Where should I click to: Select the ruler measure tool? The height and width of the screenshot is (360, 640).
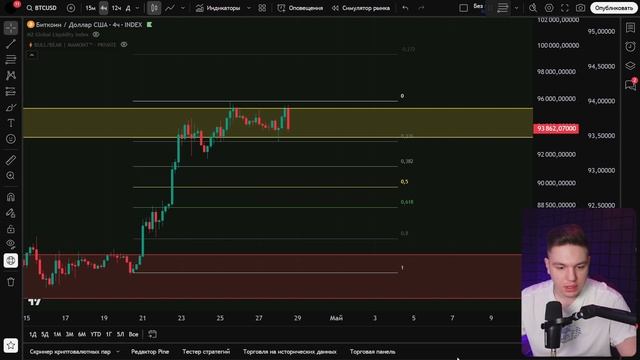(11, 160)
